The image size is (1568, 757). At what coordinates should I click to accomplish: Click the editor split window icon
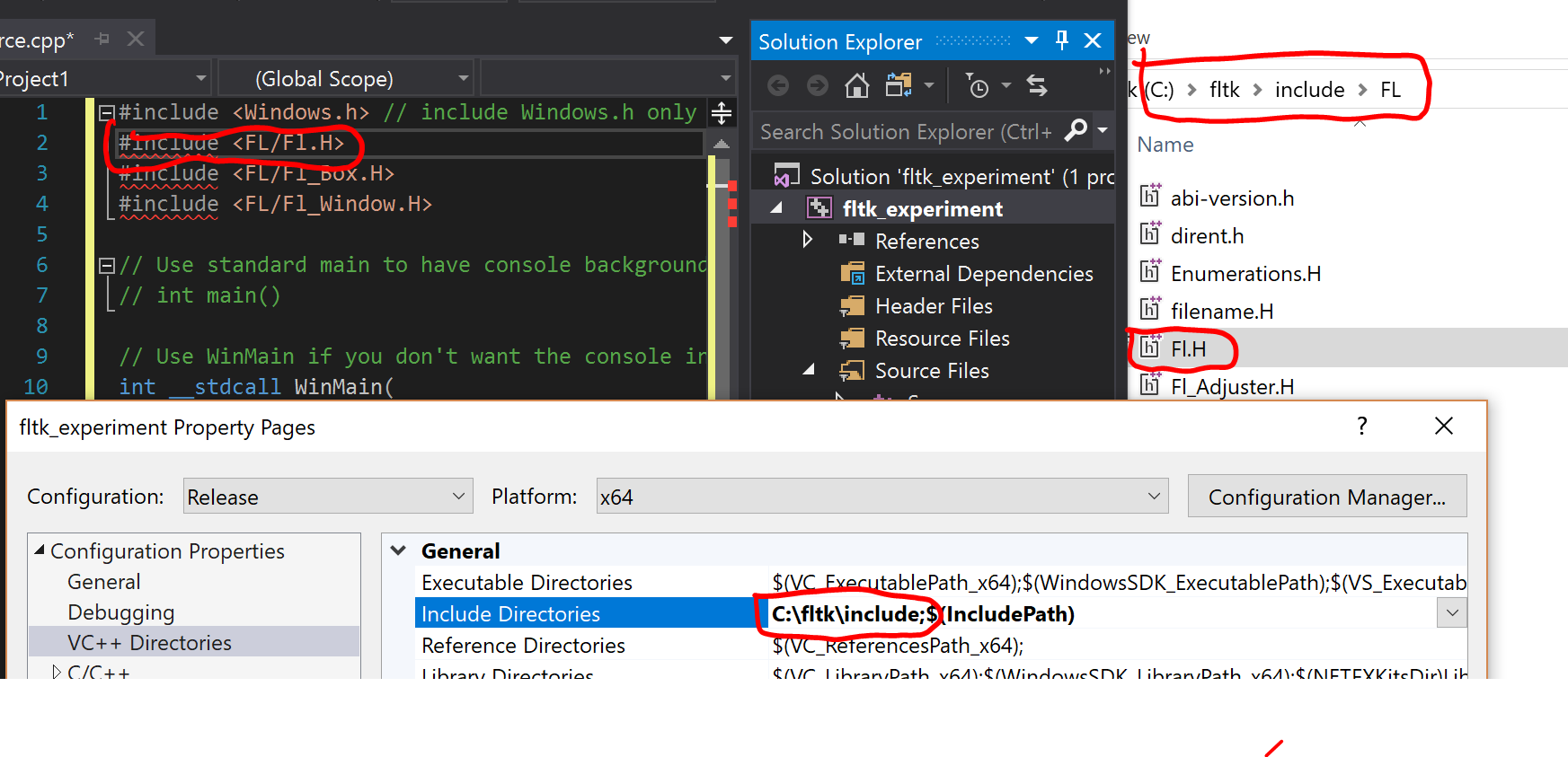point(722,113)
